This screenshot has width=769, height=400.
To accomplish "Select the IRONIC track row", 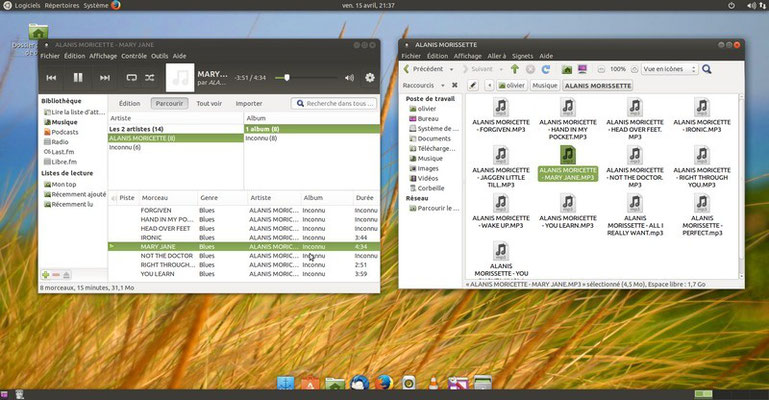I will (x=244, y=238).
